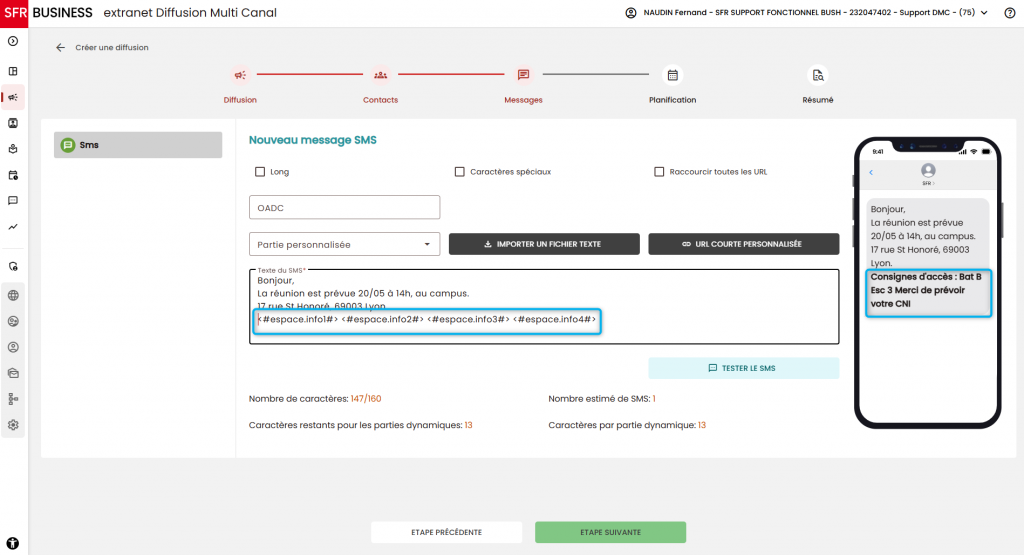
Task: Click inside the Texte du SMS textarea
Action: coord(544,307)
